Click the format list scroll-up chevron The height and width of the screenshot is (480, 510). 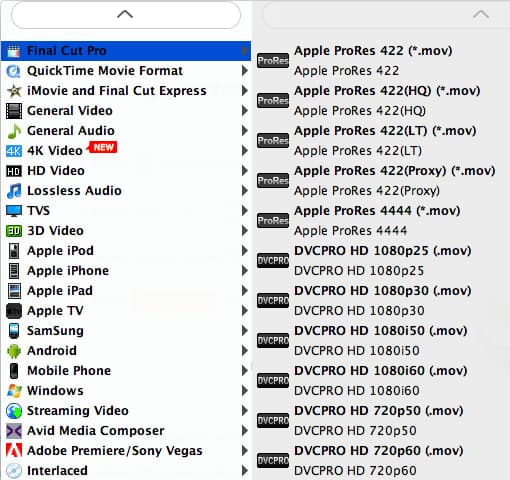[x=125, y=15]
